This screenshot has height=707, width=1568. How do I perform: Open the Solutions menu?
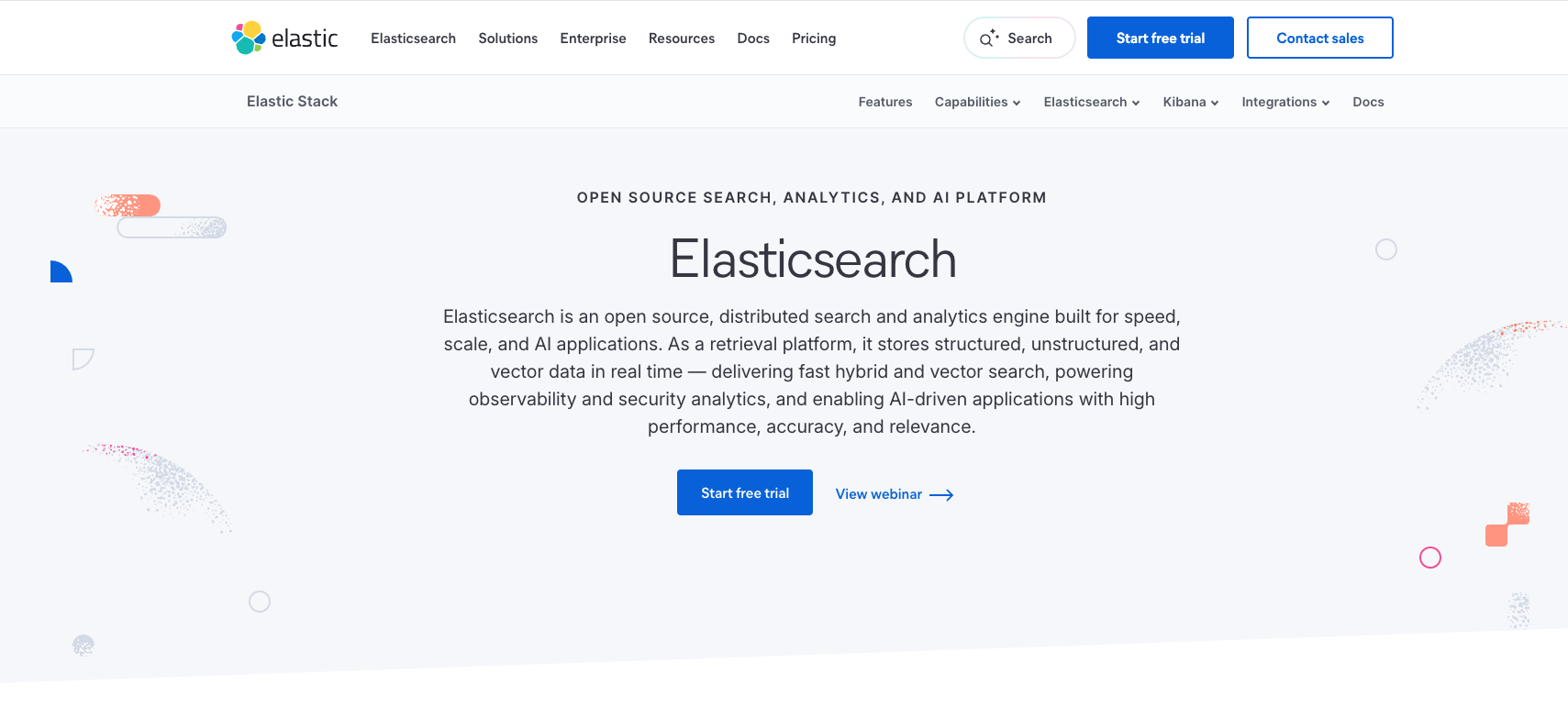(507, 39)
